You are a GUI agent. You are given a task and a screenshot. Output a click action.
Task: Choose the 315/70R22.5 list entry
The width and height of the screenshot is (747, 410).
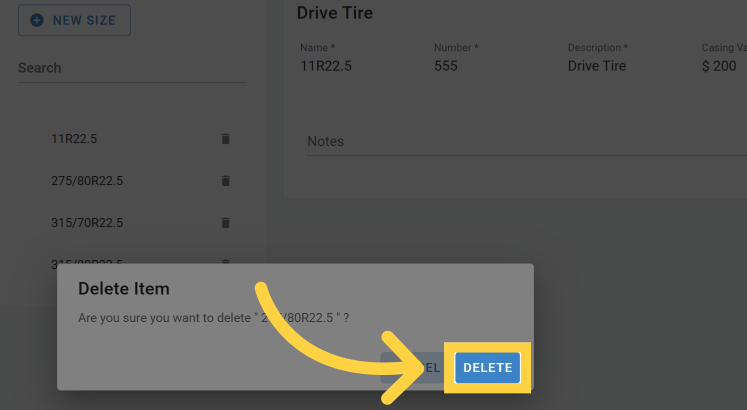coord(87,222)
